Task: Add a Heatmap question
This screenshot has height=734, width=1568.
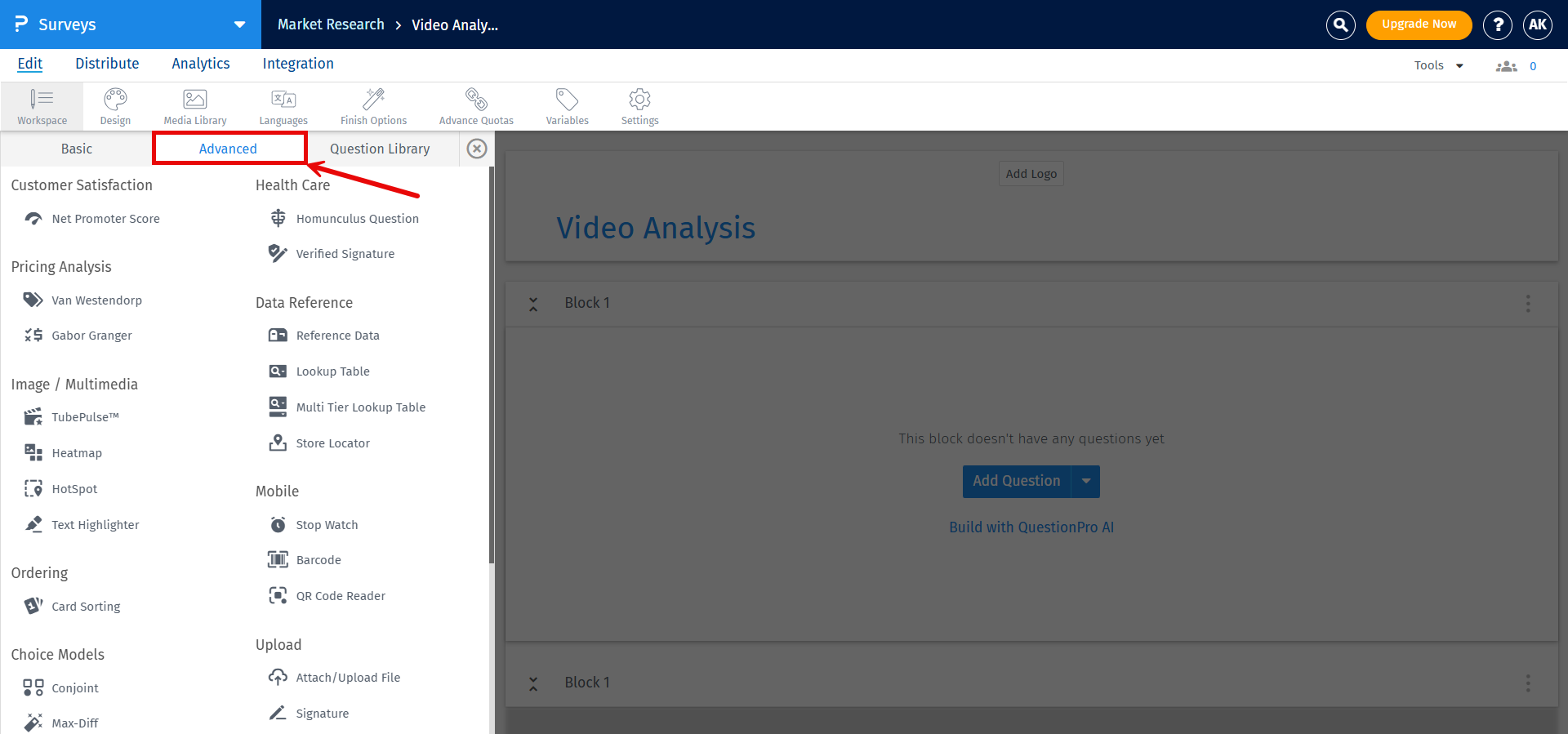Action: [63, 453]
